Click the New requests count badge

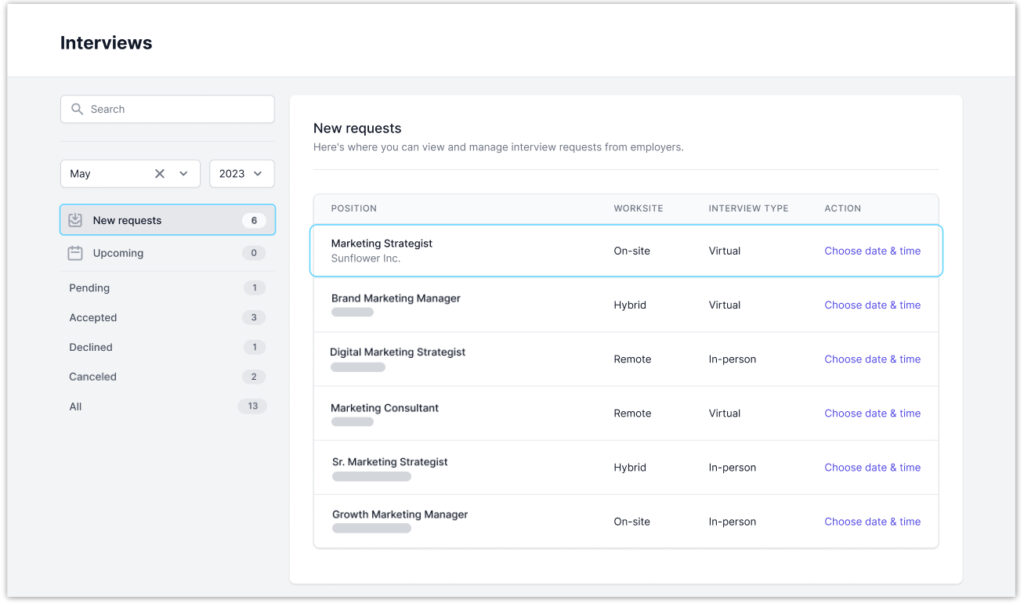pyautogui.click(x=254, y=220)
